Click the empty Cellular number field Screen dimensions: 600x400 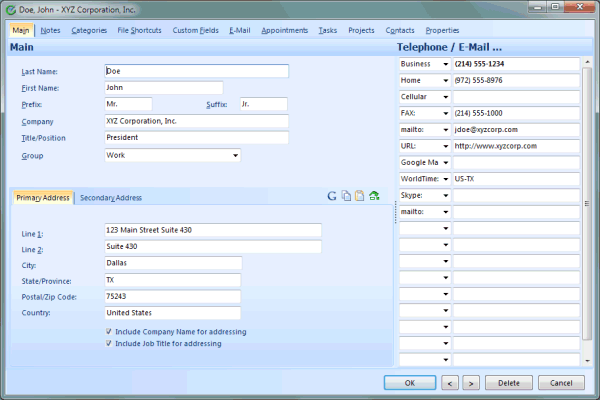pos(516,97)
